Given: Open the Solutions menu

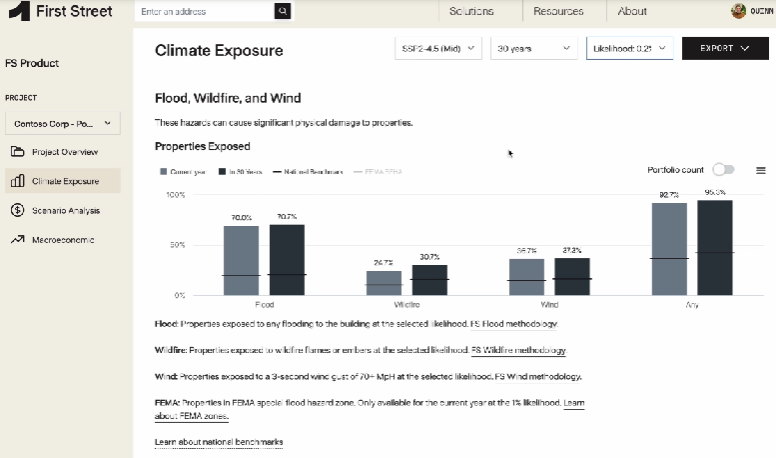Looking at the screenshot, I should pos(471,11).
